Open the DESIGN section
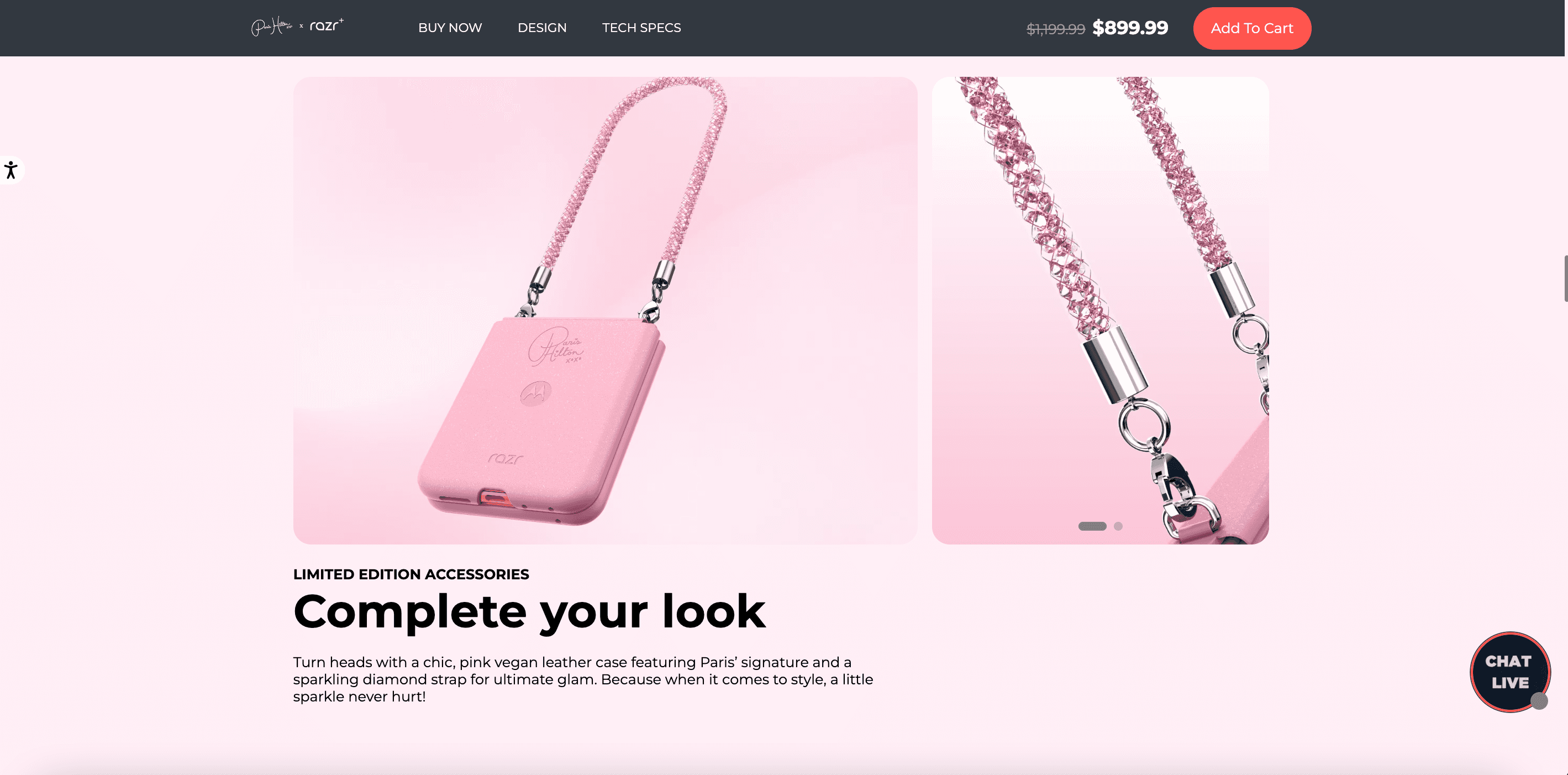1568x775 pixels. pos(542,28)
